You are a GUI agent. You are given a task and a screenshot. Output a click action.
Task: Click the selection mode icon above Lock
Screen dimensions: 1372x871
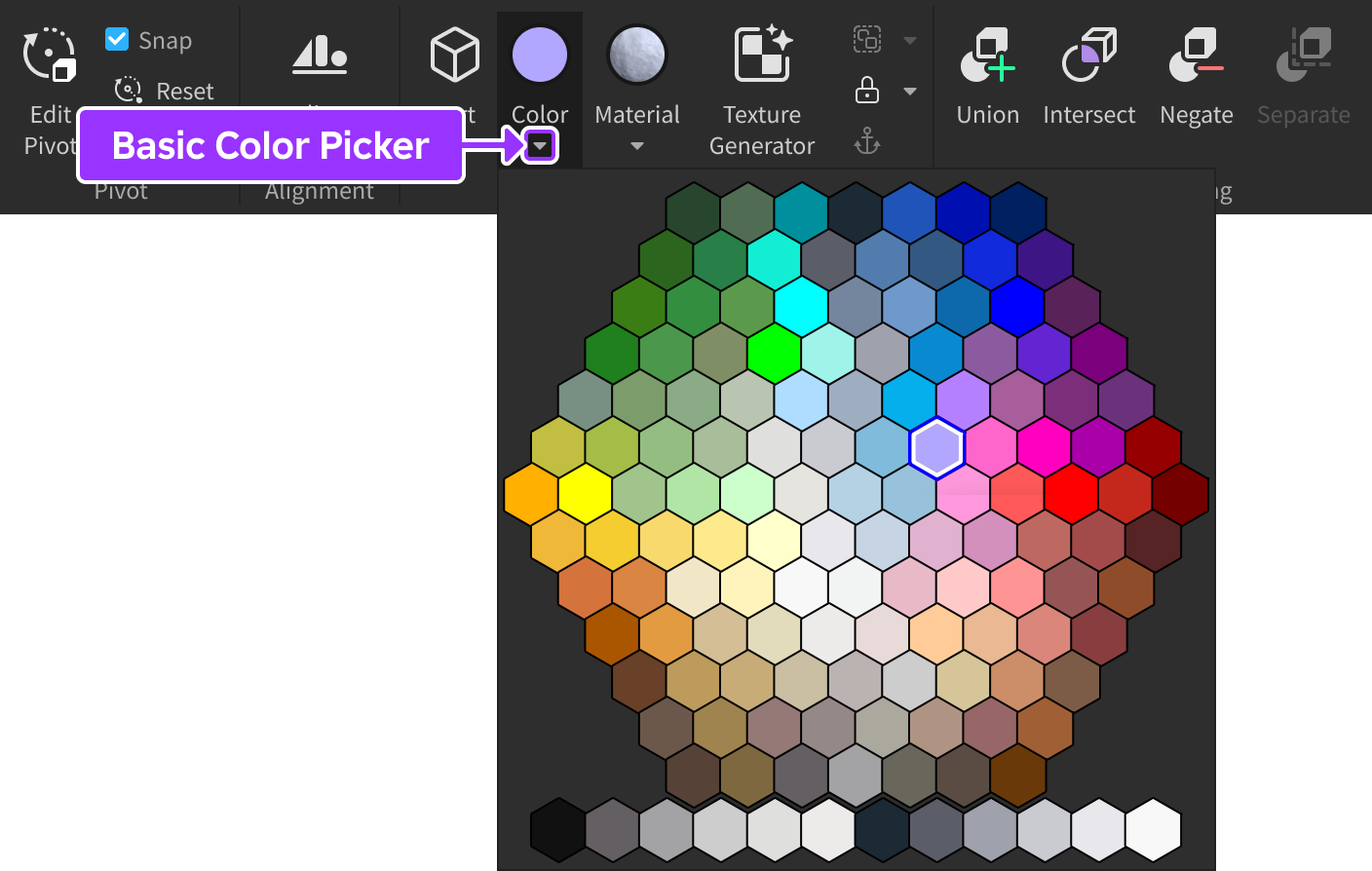(866, 39)
